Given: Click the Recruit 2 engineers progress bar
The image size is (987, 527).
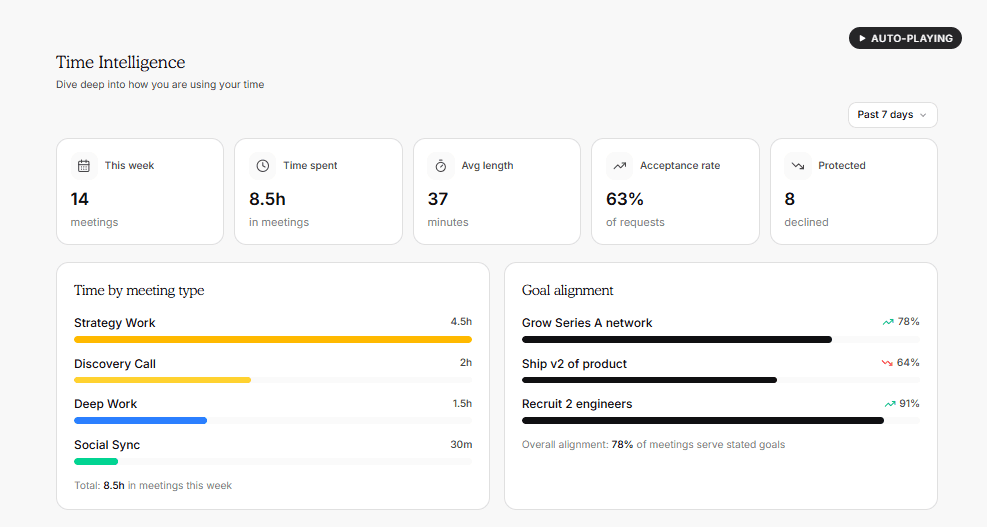Looking at the screenshot, I should (x=720, y=421).
